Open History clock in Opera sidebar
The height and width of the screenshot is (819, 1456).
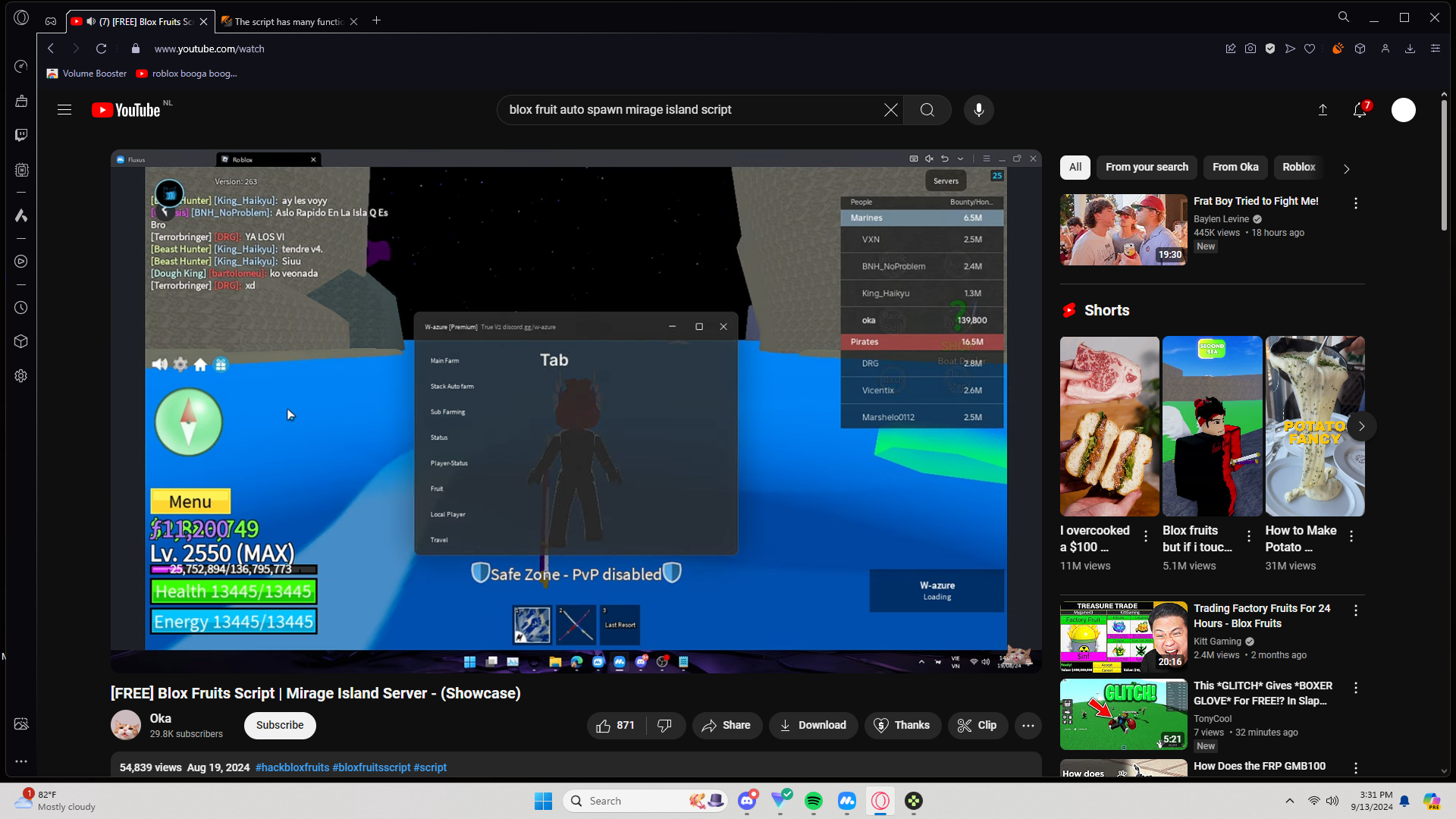[21, 308]
